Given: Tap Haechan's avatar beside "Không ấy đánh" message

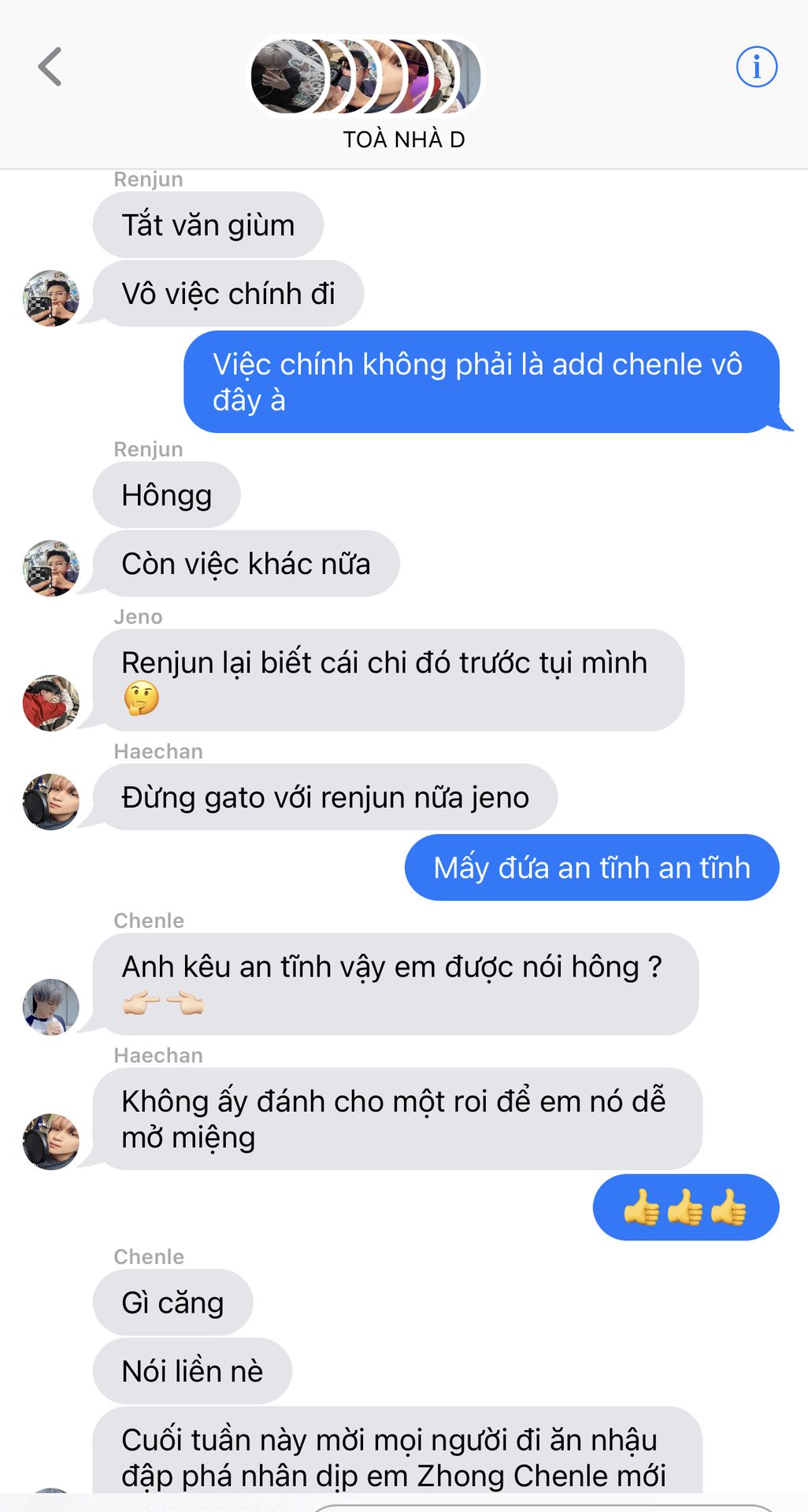Looking at the screenshot, I should point(51,1142).
